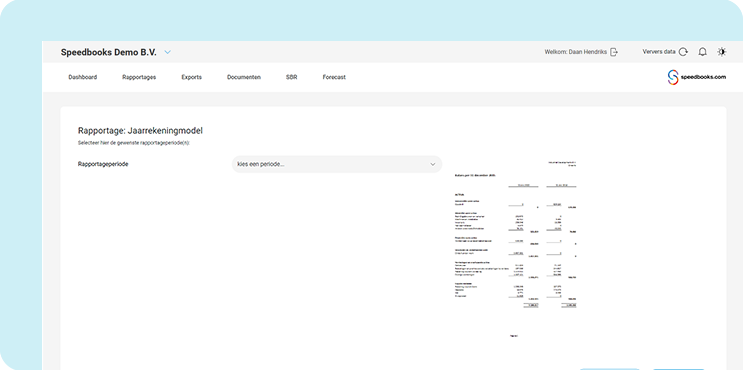Click the 'Welkom: Daan Hendriks' text

(576, 52)
